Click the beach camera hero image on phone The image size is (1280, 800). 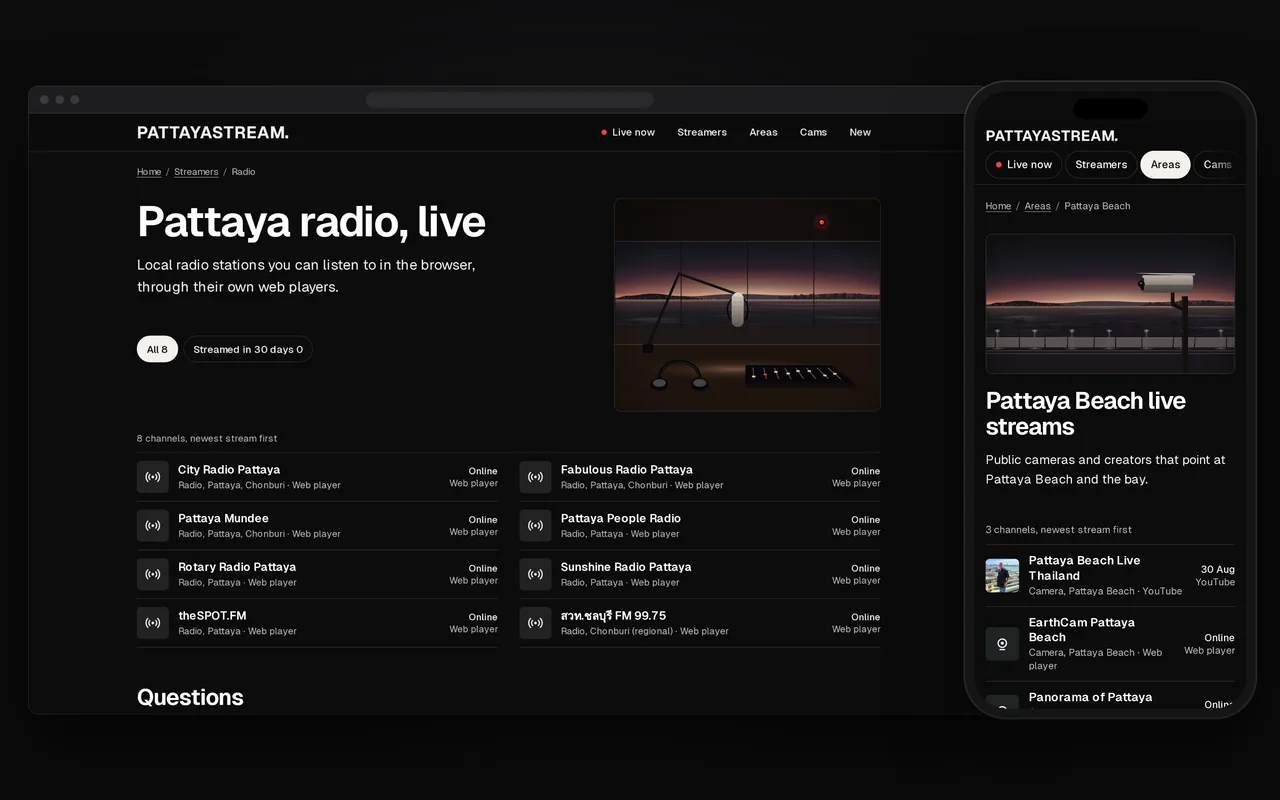pos(1110,304)
